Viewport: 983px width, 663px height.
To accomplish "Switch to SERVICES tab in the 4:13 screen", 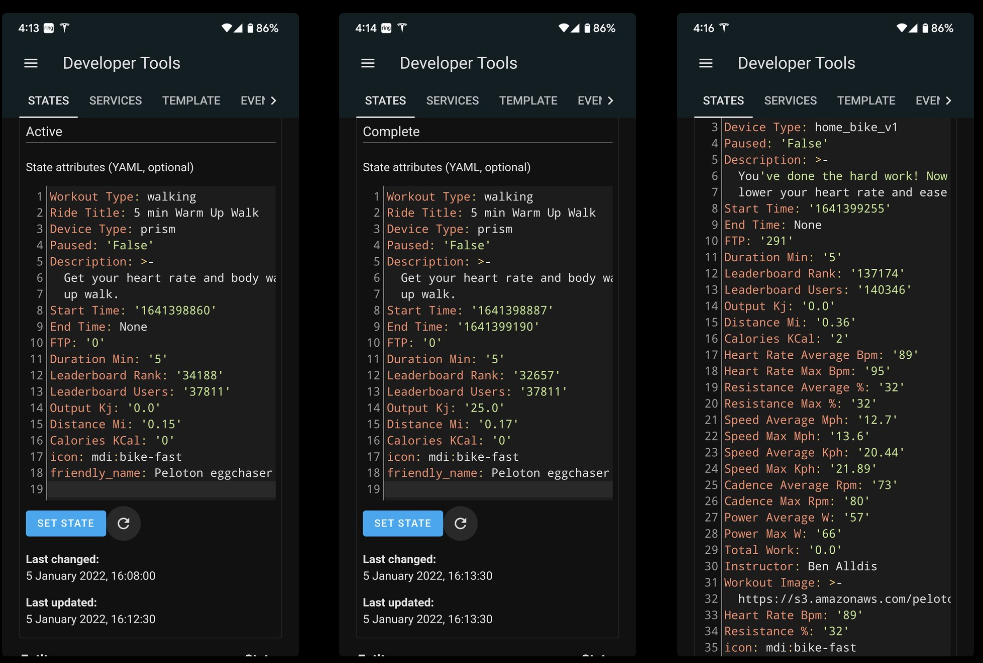I will click(x=115, y=100).
